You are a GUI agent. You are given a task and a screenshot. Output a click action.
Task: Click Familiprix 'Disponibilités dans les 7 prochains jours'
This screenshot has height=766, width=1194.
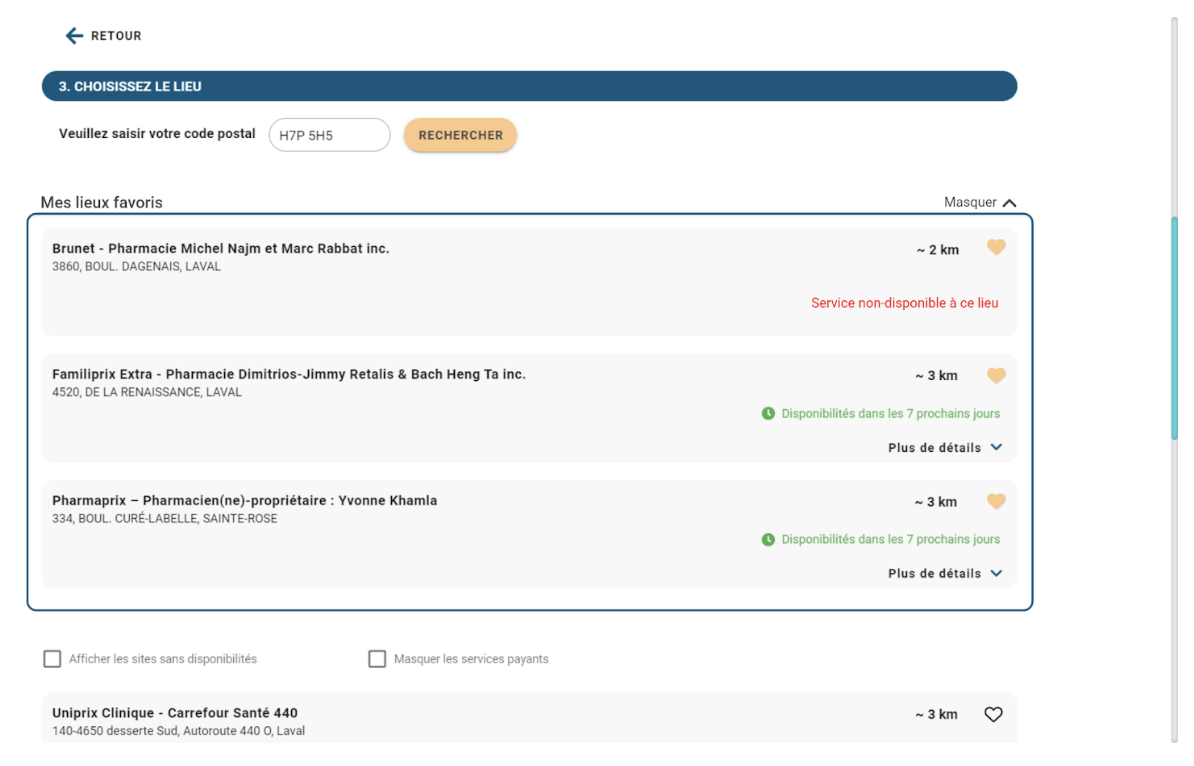click(x=890, y=413)
